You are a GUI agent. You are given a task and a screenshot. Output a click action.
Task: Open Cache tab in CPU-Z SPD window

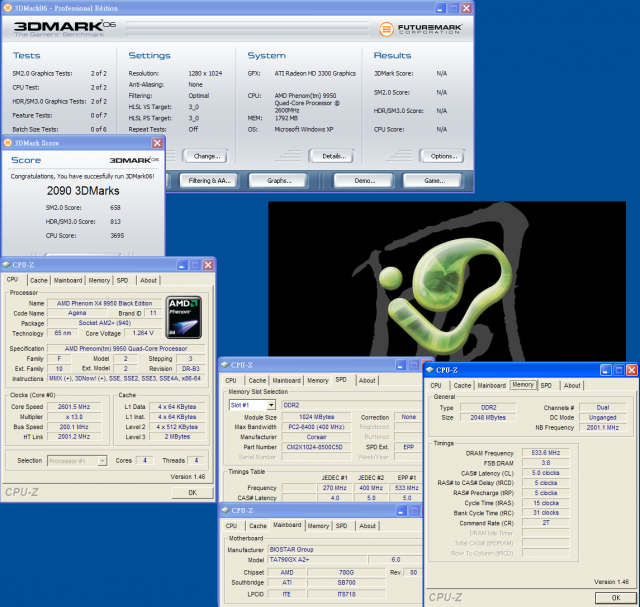pos(257,380)
